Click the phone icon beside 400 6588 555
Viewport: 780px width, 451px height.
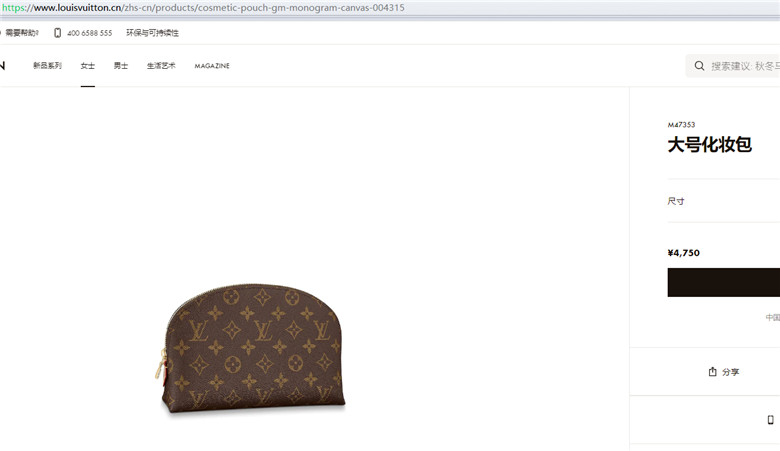coord(58,33)
